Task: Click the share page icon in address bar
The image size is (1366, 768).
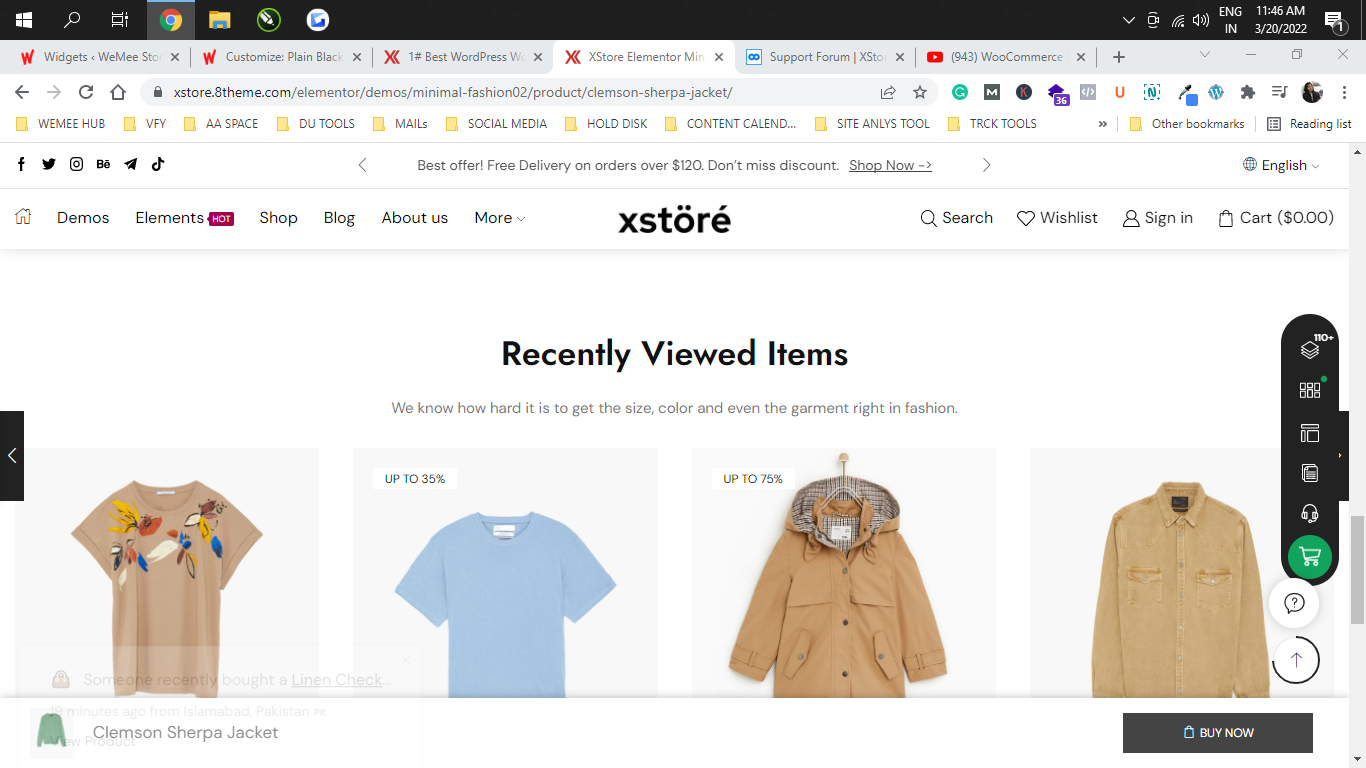Action: pyautogui.click(x=888, y=92)
